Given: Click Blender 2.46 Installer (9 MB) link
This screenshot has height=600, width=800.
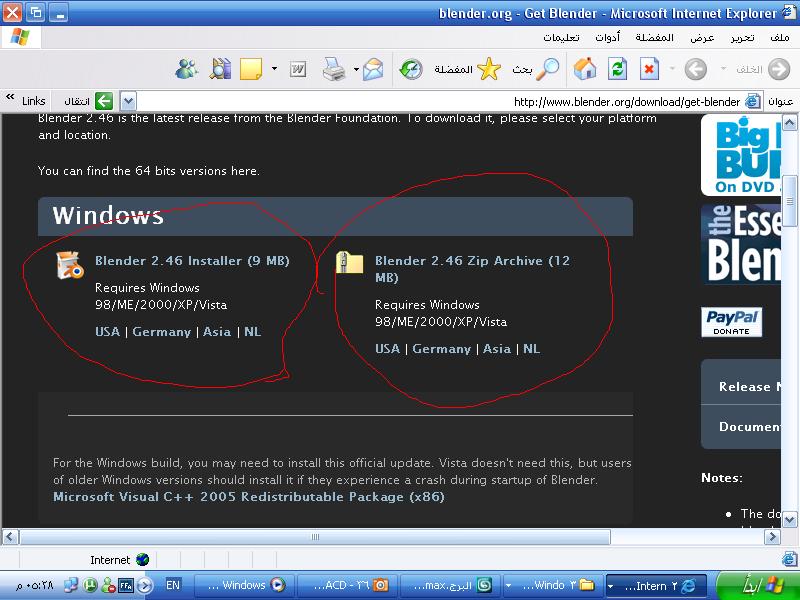Looking at the screenshot, I should [x=192, y=261].
